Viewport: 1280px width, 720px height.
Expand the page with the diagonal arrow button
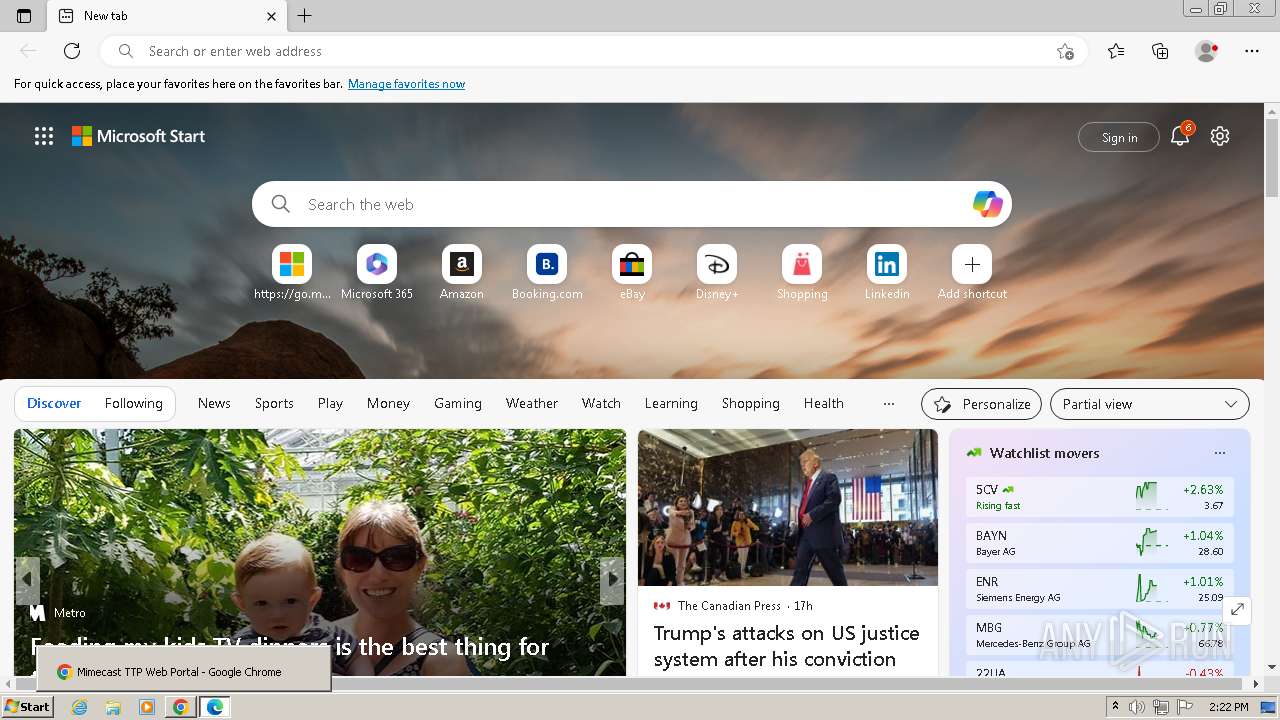(x=1237, y=609)
